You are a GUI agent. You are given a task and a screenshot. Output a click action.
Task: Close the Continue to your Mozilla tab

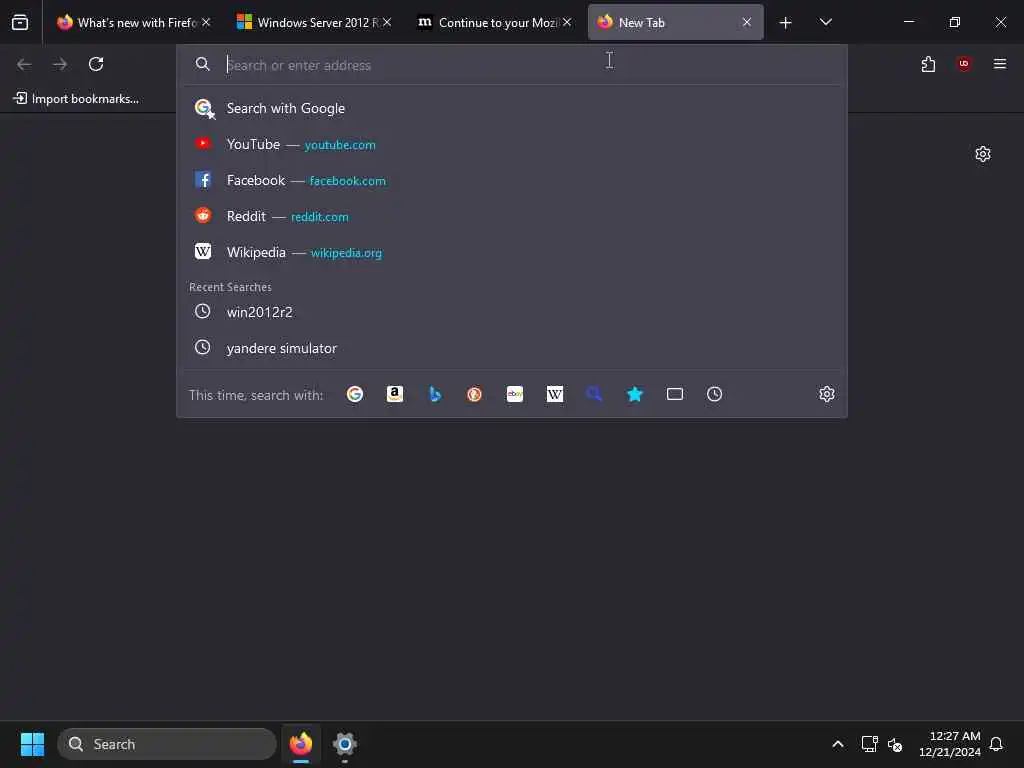(x=568, y=22)
